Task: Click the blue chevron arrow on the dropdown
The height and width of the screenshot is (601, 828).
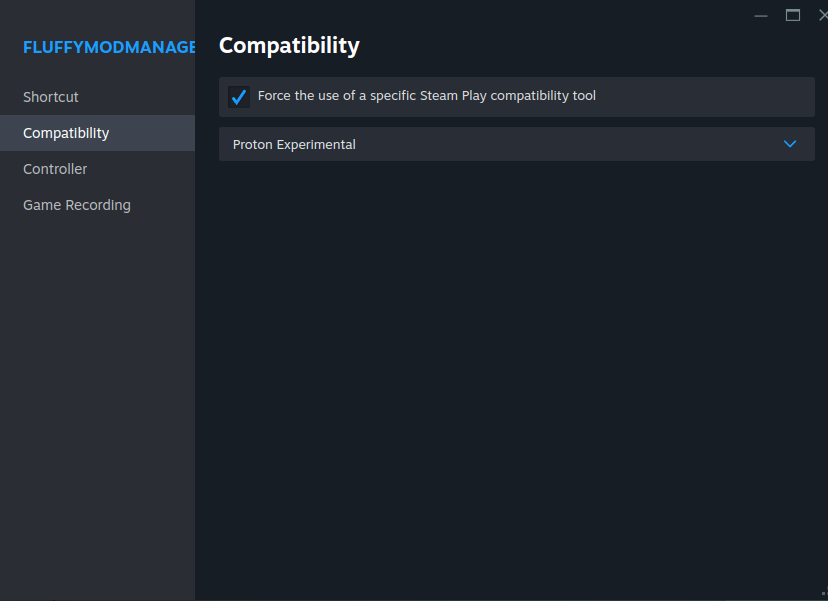Action: pos(790,144)
